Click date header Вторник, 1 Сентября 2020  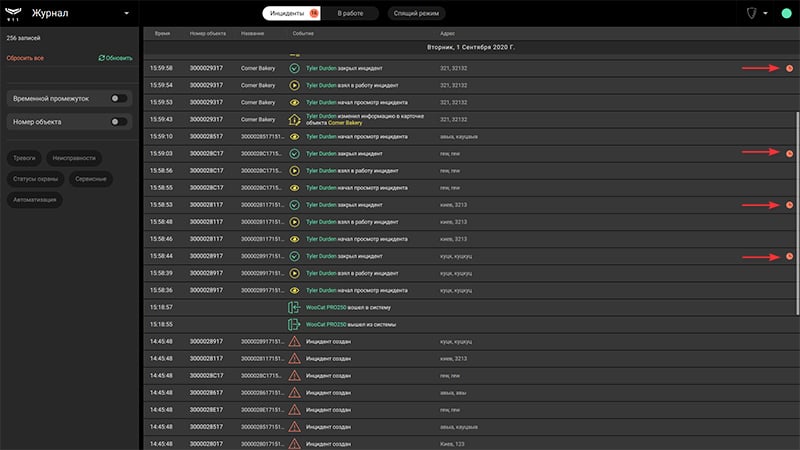[470, 47]
